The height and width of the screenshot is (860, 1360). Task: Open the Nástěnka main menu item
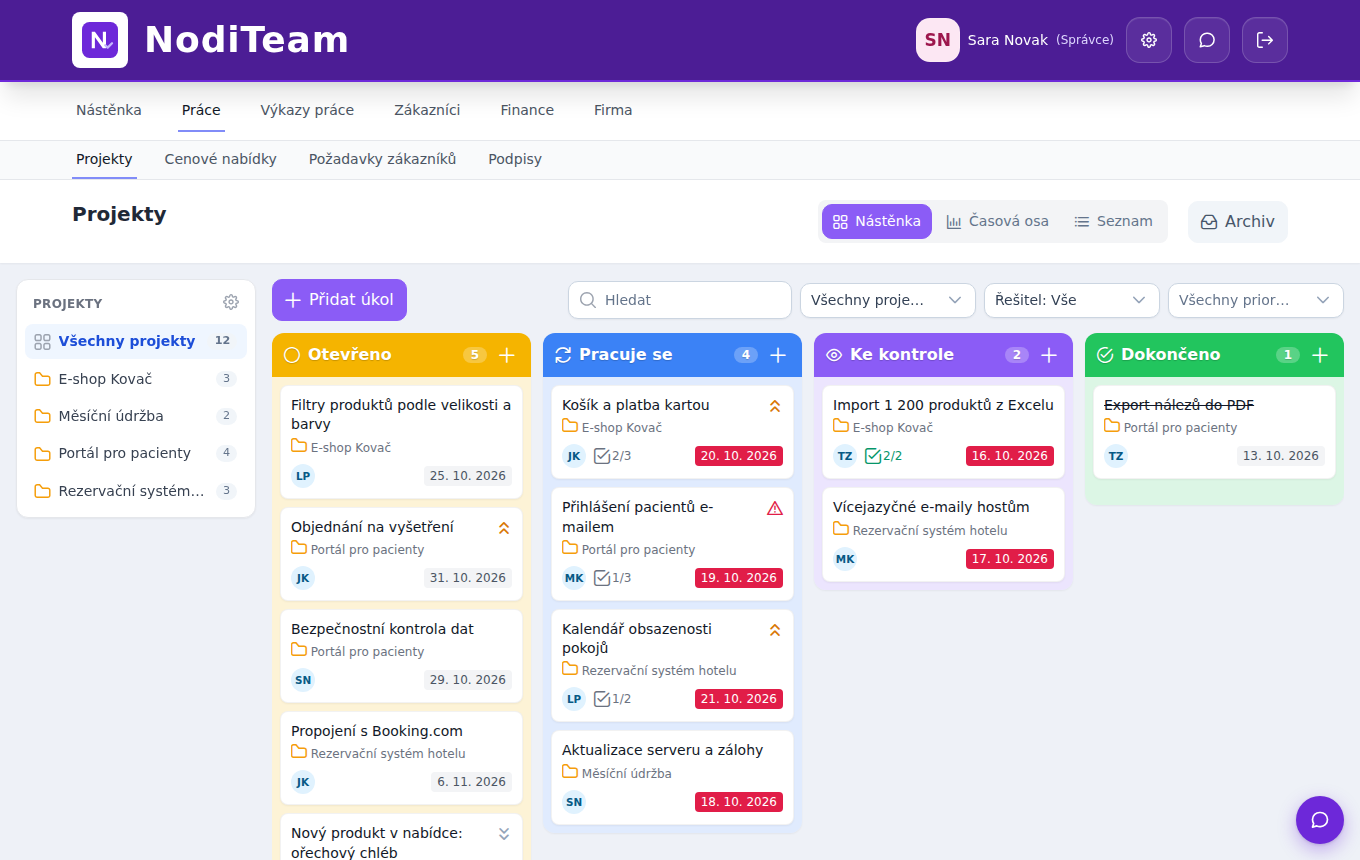click(109, 110)
